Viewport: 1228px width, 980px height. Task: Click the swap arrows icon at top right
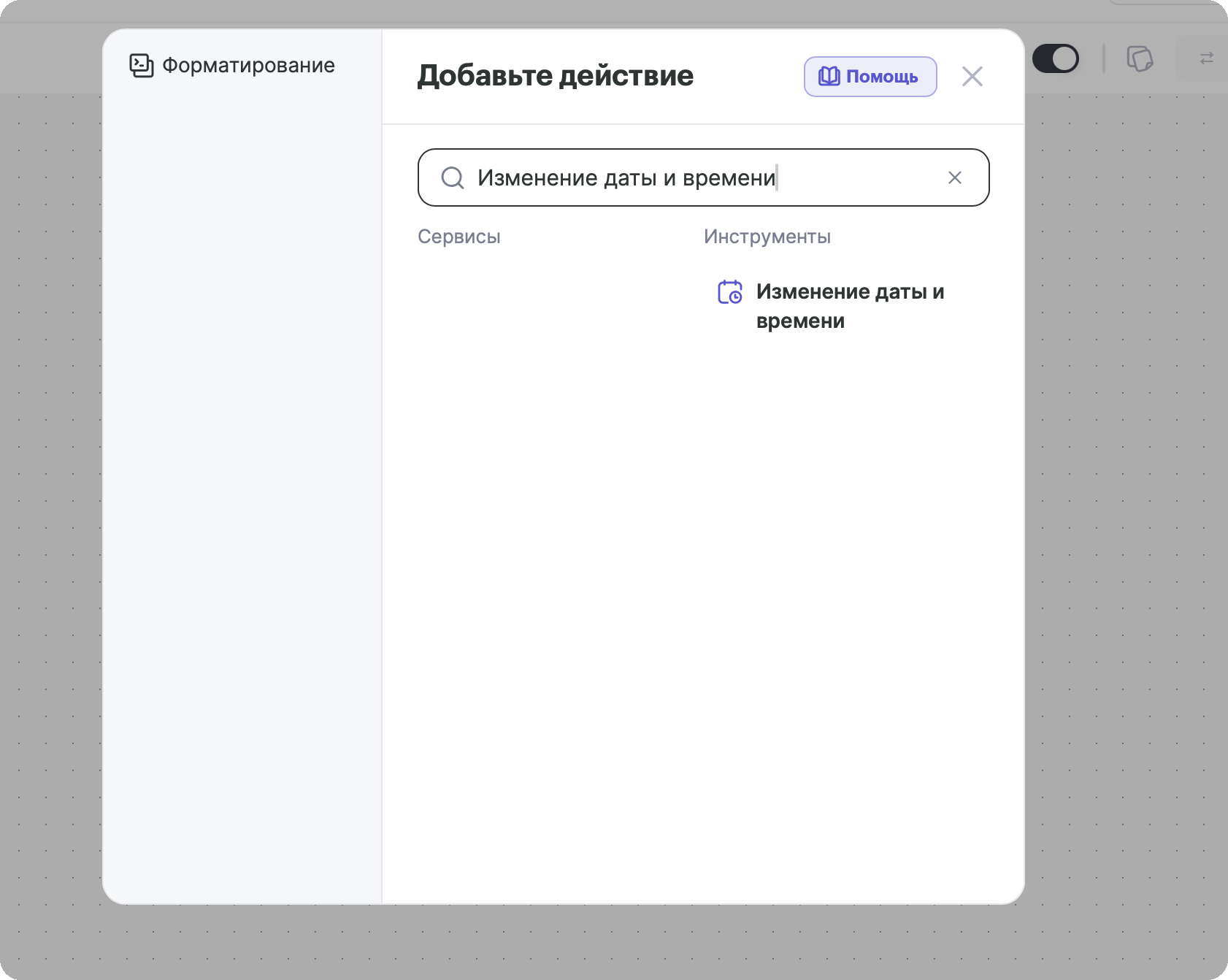[x=1207, y=58]
